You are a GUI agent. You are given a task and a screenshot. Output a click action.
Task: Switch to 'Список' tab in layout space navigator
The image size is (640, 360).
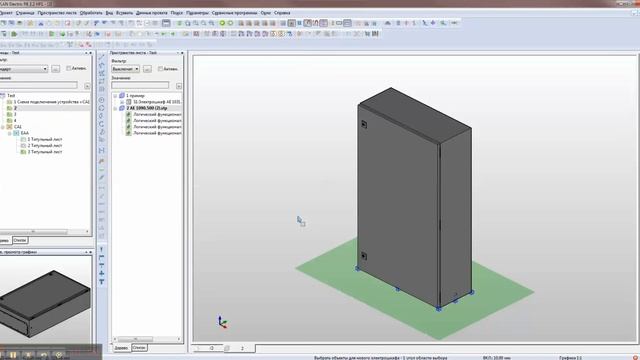coord(139,348)
